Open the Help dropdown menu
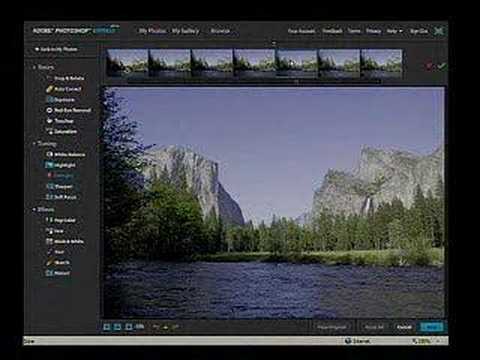The width and height of the screenshot is (480, 360). (x=395, y=31)
